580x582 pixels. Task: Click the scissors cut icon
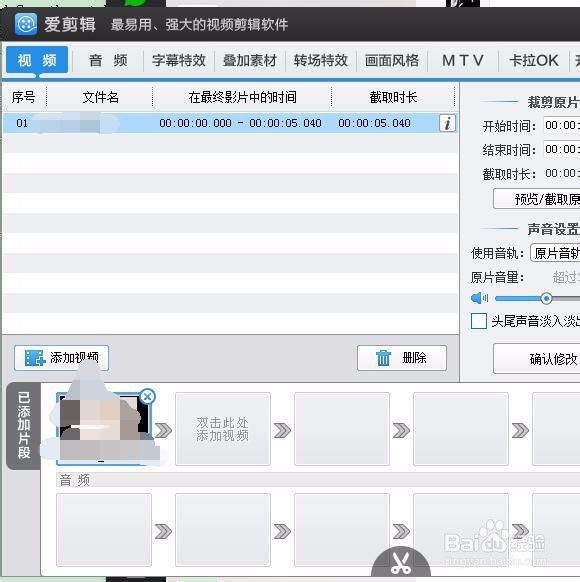401,563
